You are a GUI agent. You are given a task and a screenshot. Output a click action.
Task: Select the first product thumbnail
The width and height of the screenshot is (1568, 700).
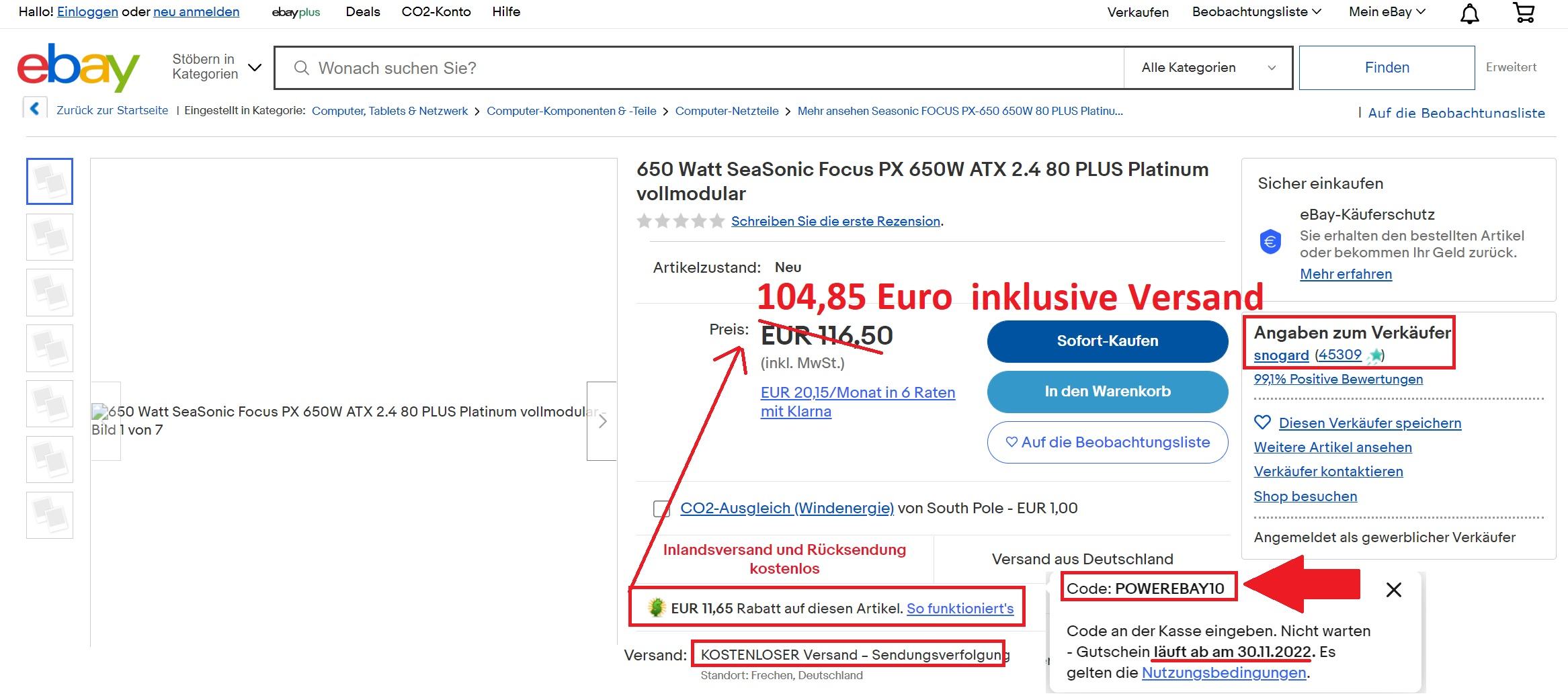50,181
